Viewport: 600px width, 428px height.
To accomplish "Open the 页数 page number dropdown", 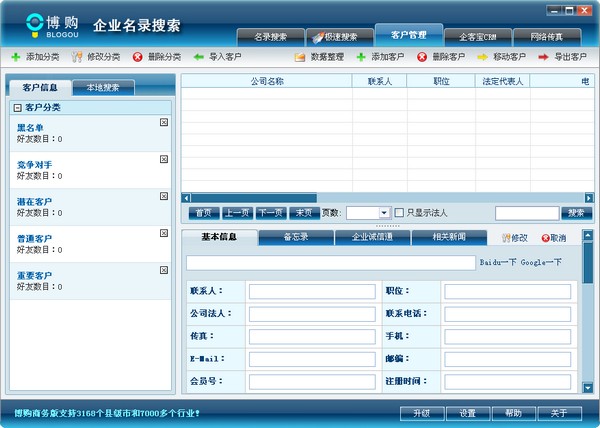I will 384,213.
